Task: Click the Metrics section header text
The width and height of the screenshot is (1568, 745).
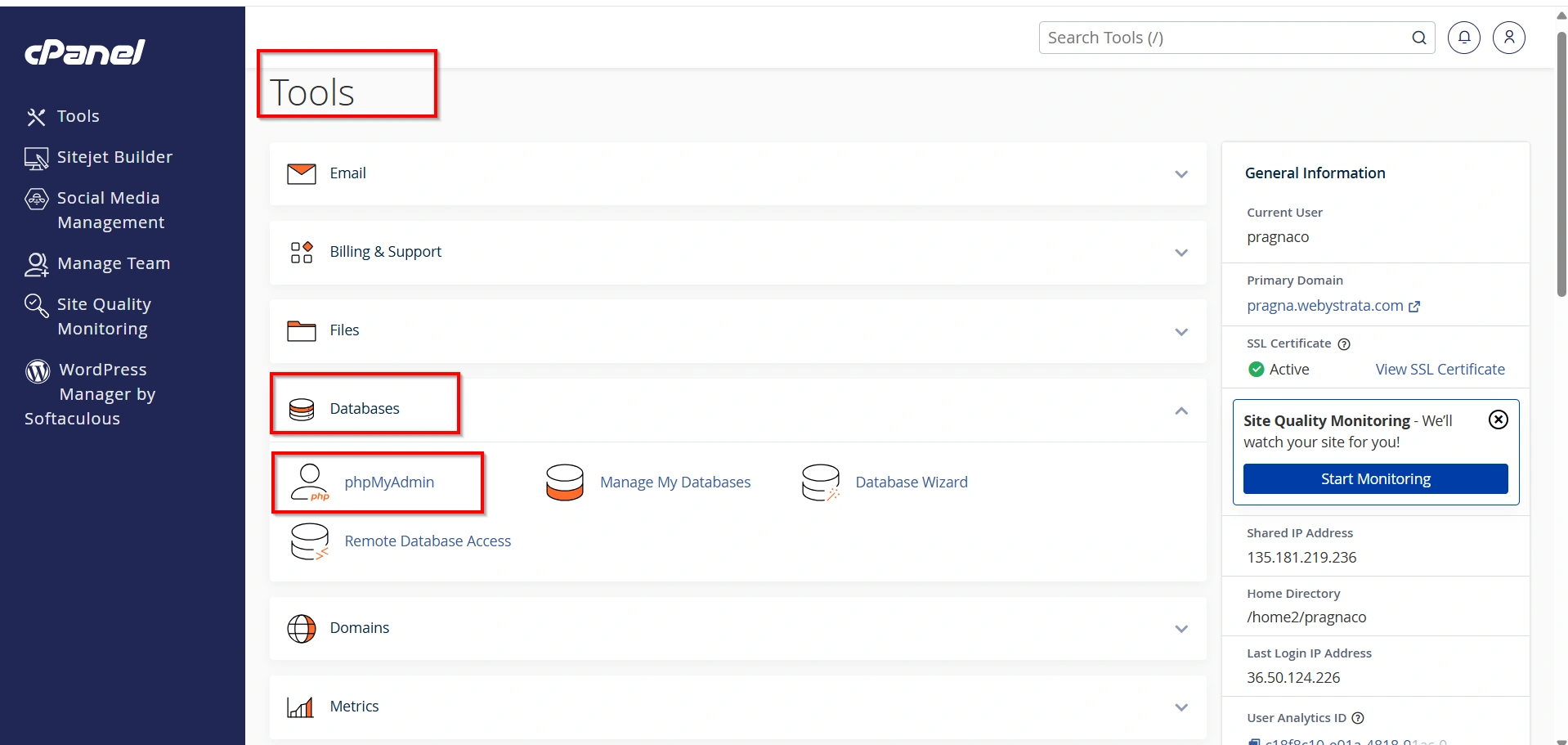Action: tap(354, 707)
